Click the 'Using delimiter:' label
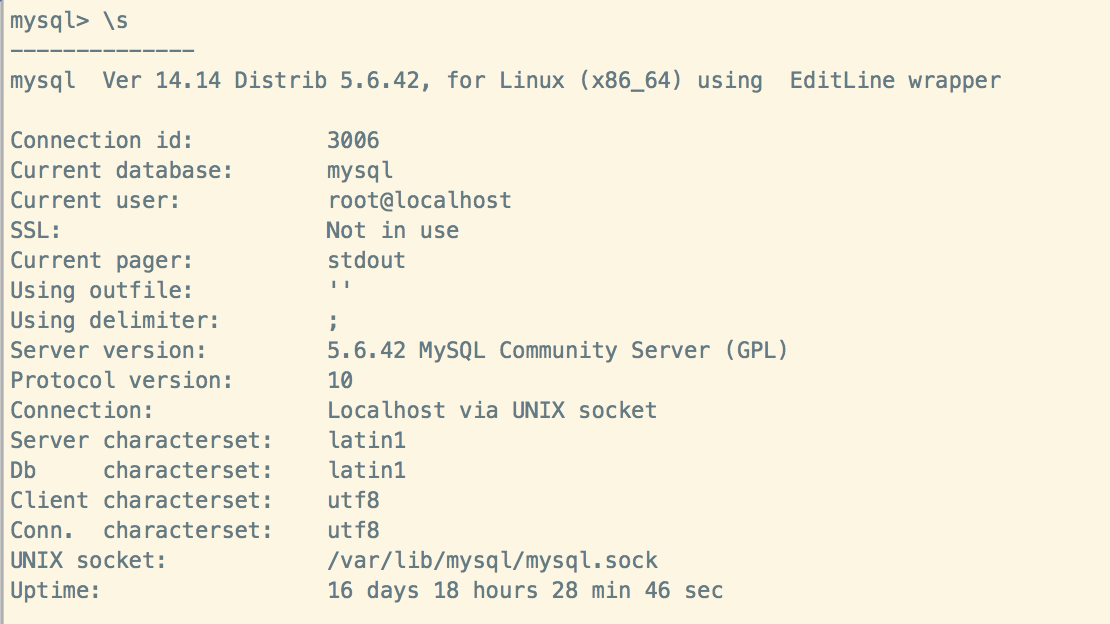The image size is (1110, 624). point(114,320)
